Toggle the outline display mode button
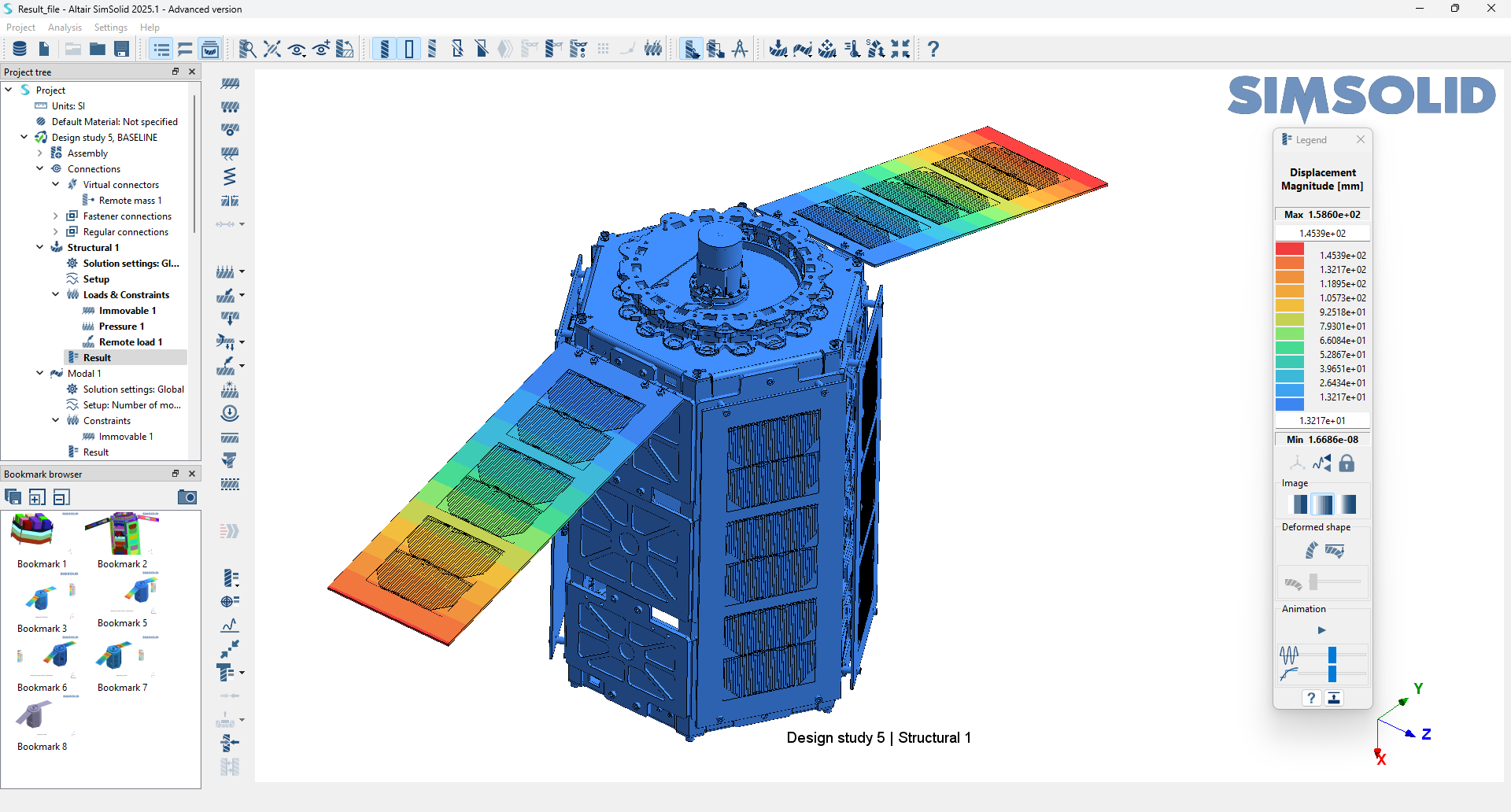This screenshot has width=1511, height=812. tap(409, 49)
